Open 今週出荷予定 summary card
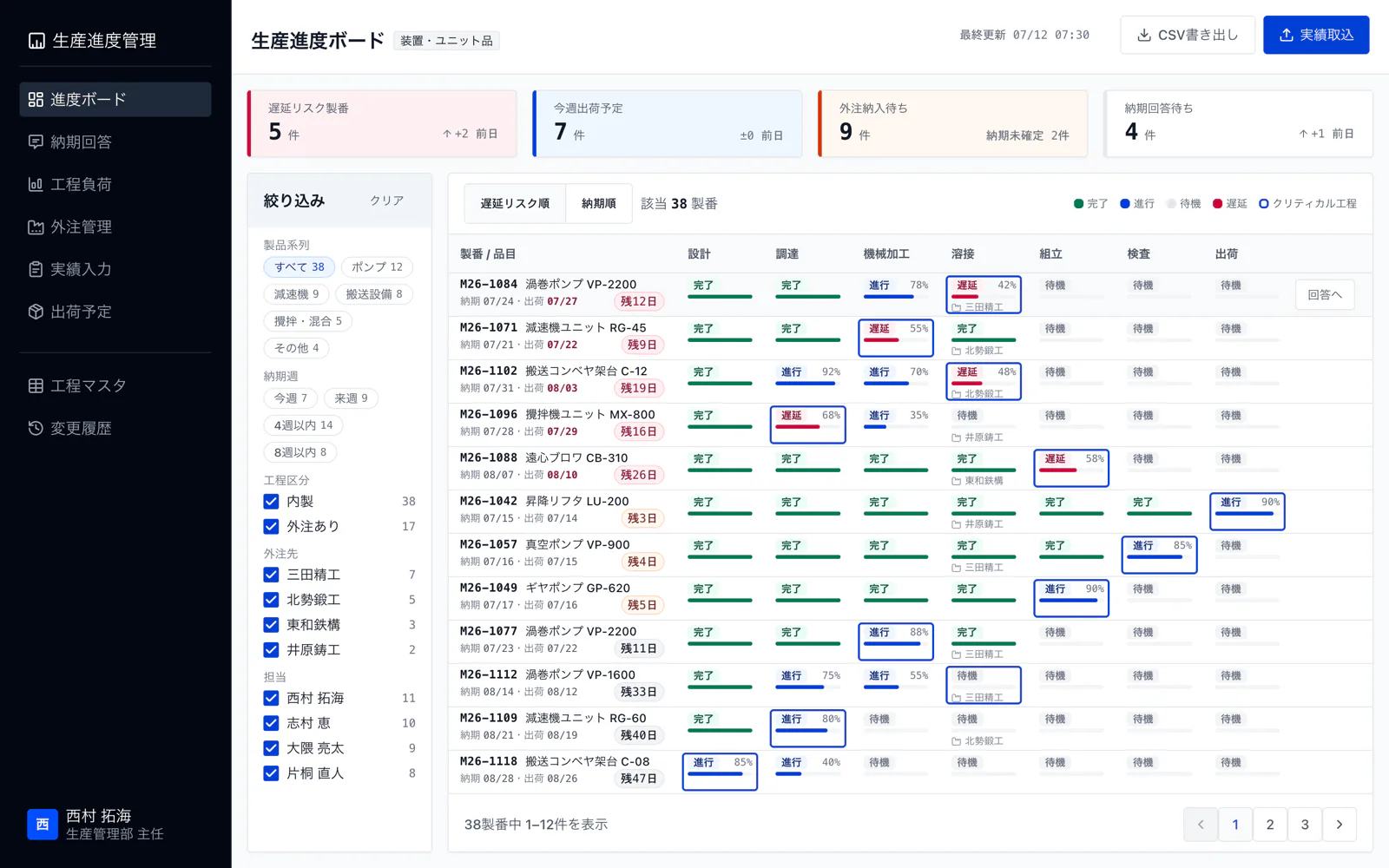 (668, 124)
